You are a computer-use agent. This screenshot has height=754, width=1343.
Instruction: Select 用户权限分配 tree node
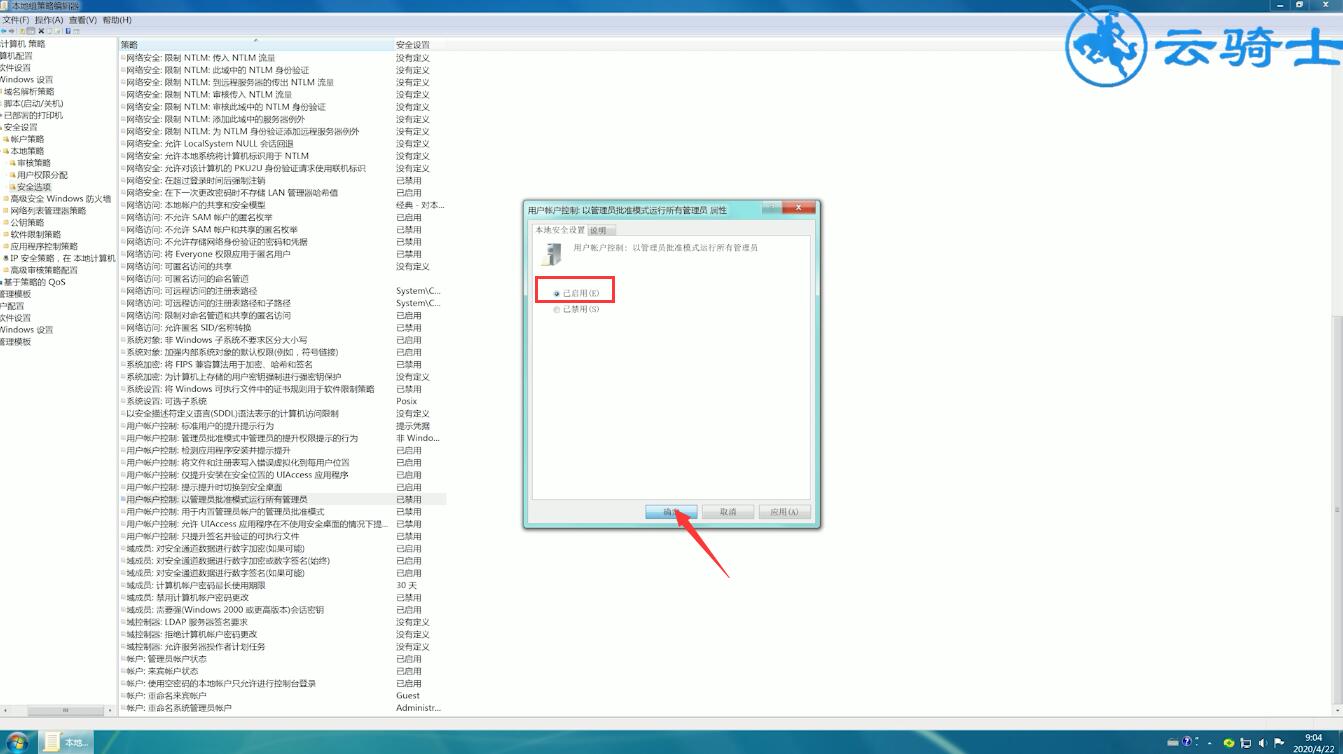(x=42, y=175)
